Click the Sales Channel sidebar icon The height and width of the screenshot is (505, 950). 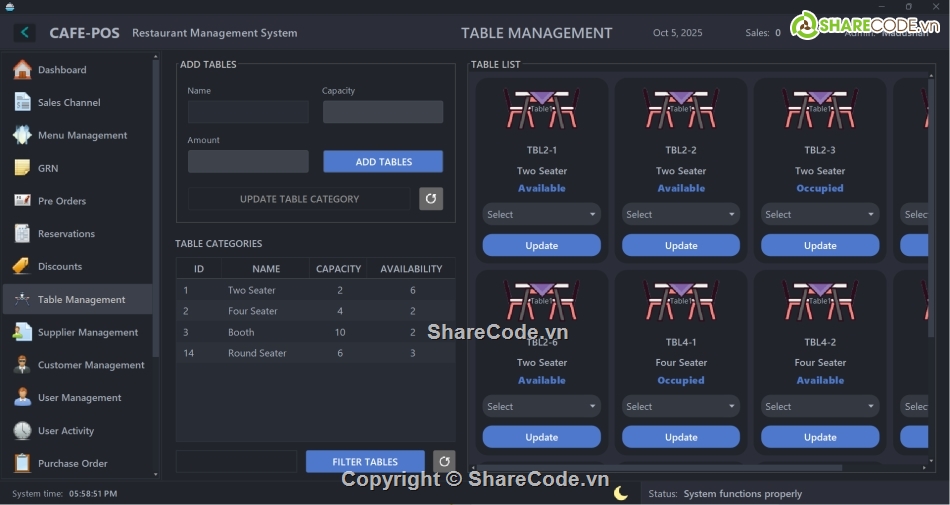coord(22,102)
